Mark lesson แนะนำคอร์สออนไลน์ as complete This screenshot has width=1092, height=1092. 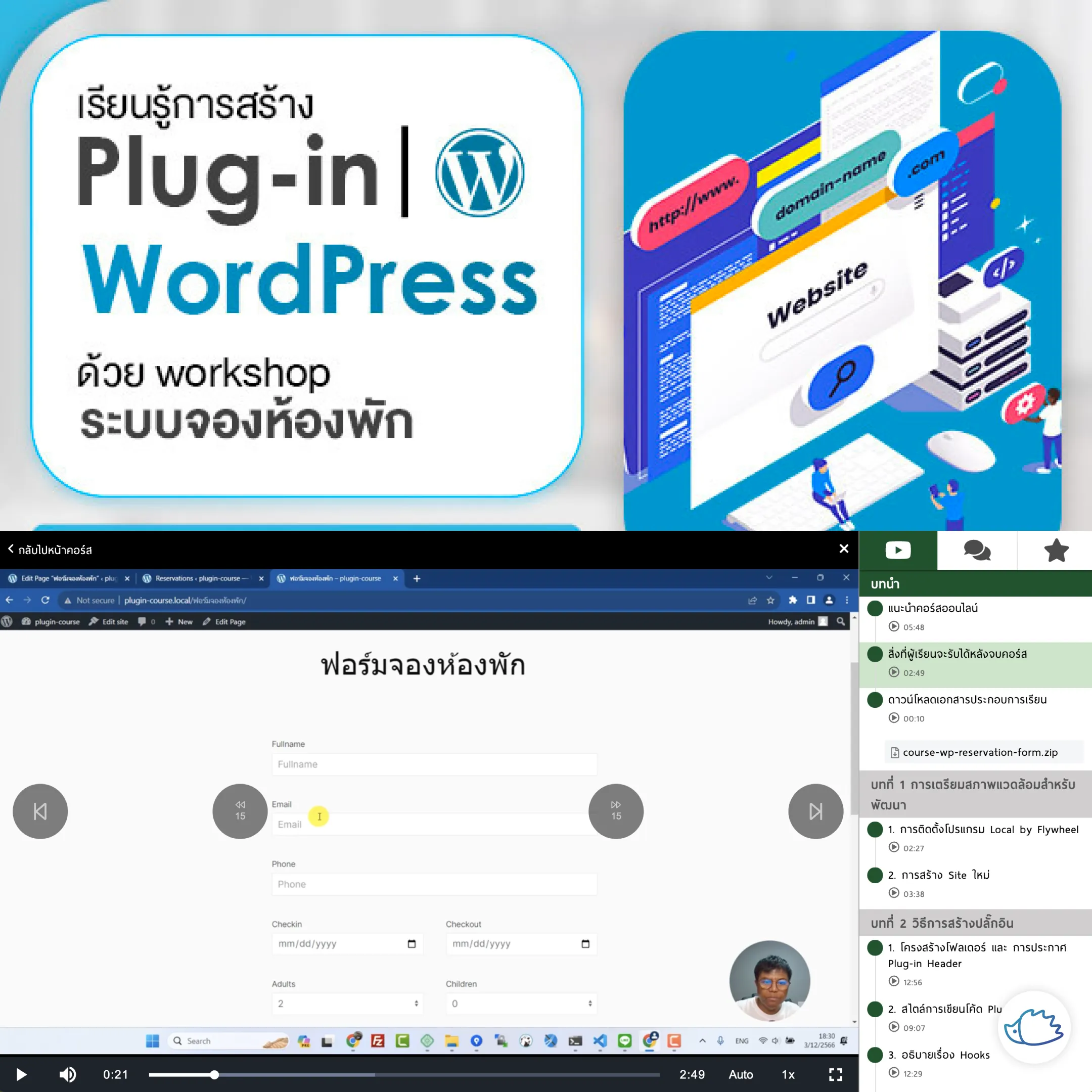tap(875, 608)
